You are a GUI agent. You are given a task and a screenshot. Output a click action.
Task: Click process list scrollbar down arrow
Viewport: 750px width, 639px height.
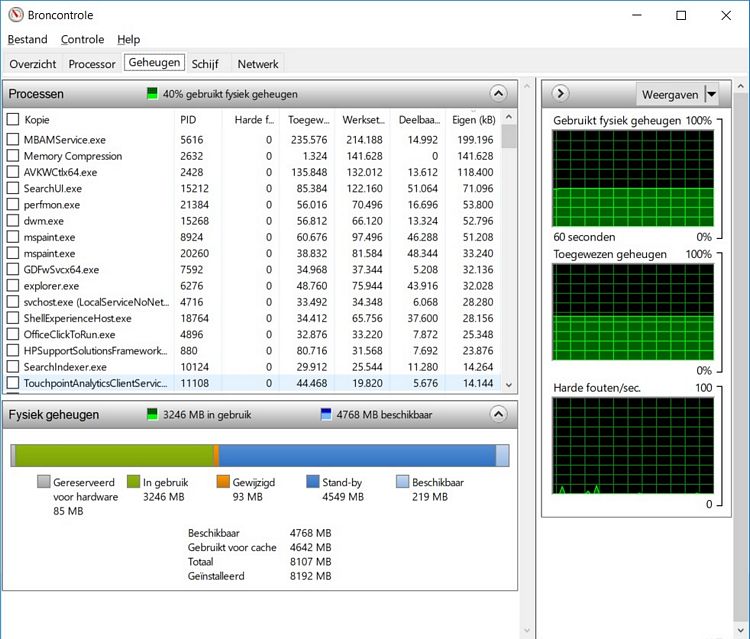509,385
